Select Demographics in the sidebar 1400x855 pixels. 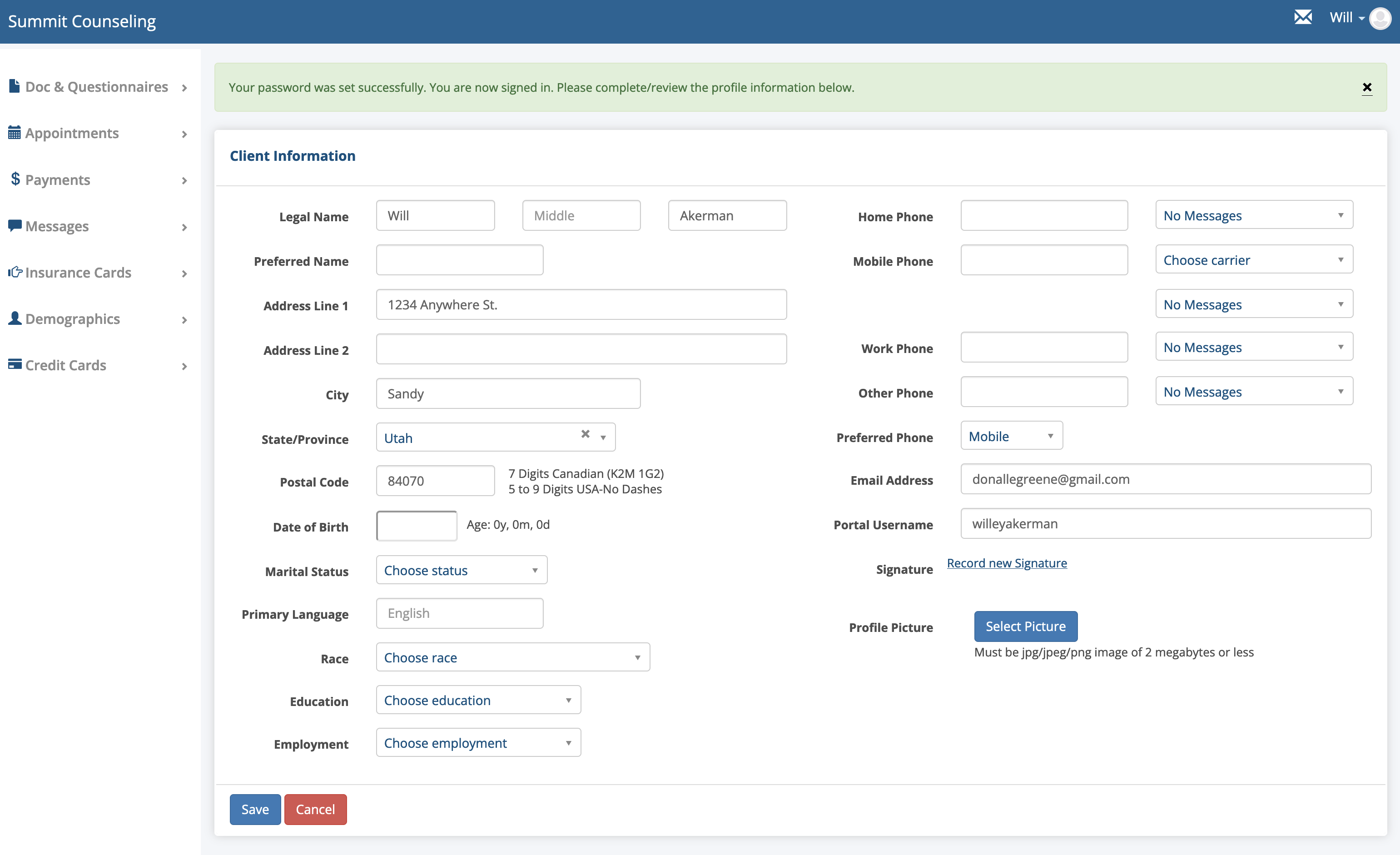tap(73, 319)
